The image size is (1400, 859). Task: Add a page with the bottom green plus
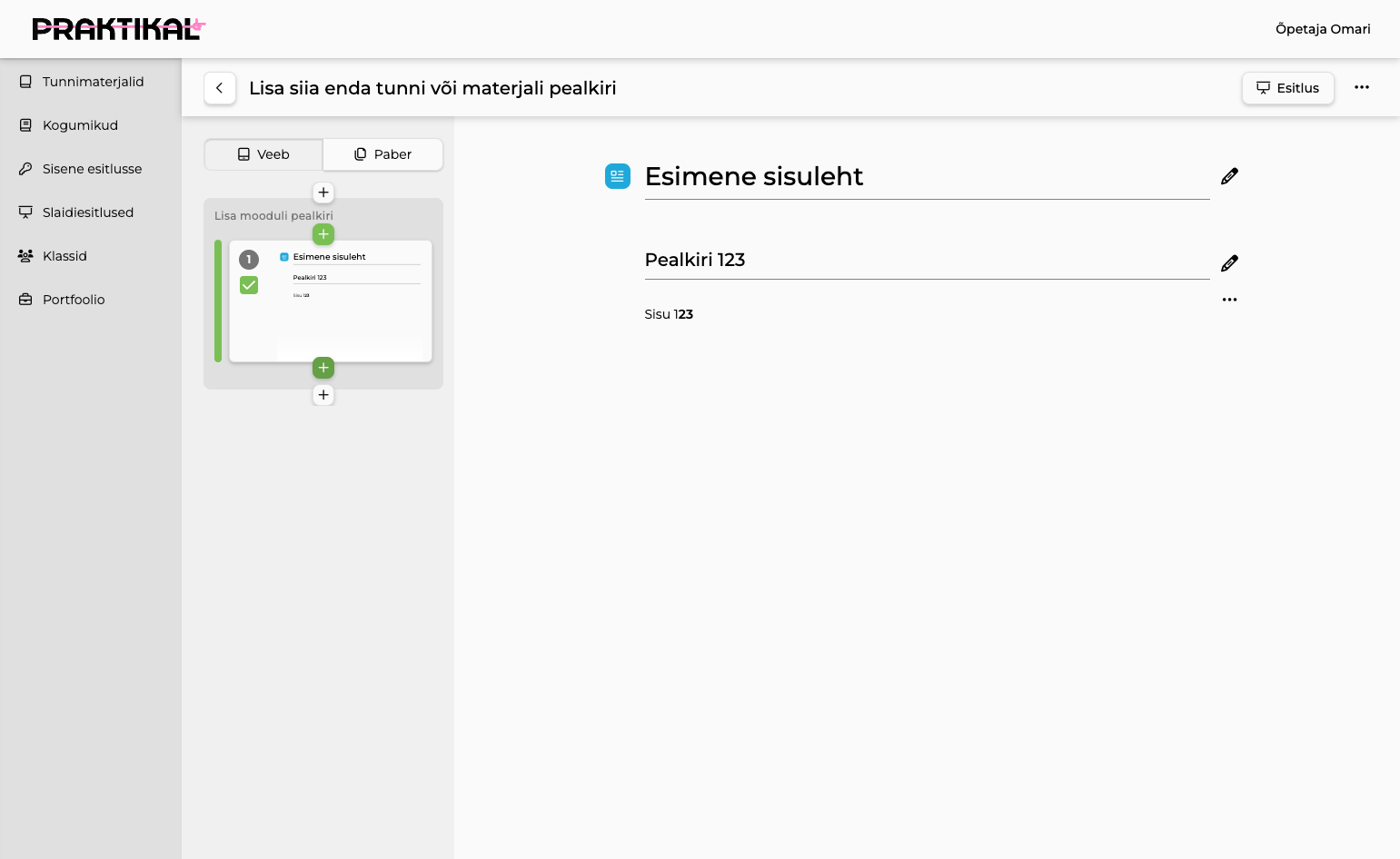(x=323, y=368)
